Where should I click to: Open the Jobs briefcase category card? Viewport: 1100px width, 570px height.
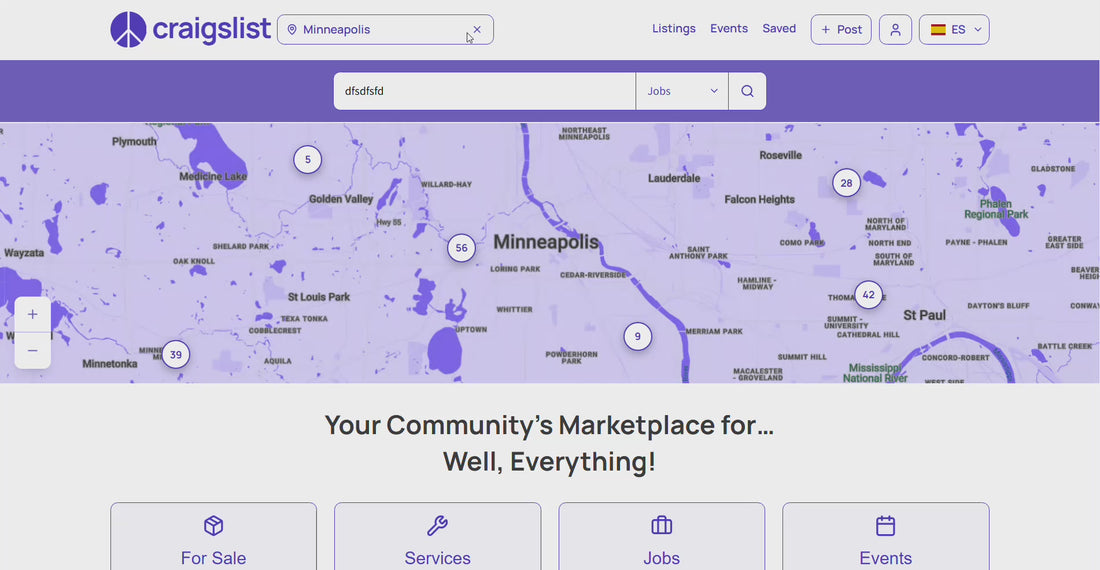click(662, 536)
